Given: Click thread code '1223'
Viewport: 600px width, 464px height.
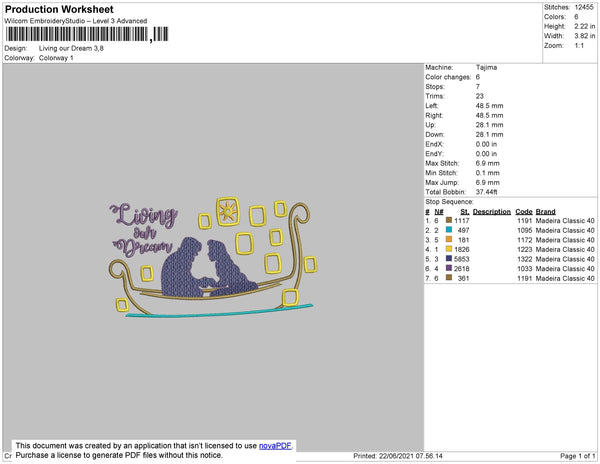Looking at the screenshot, I should click(x=525, y=249).
